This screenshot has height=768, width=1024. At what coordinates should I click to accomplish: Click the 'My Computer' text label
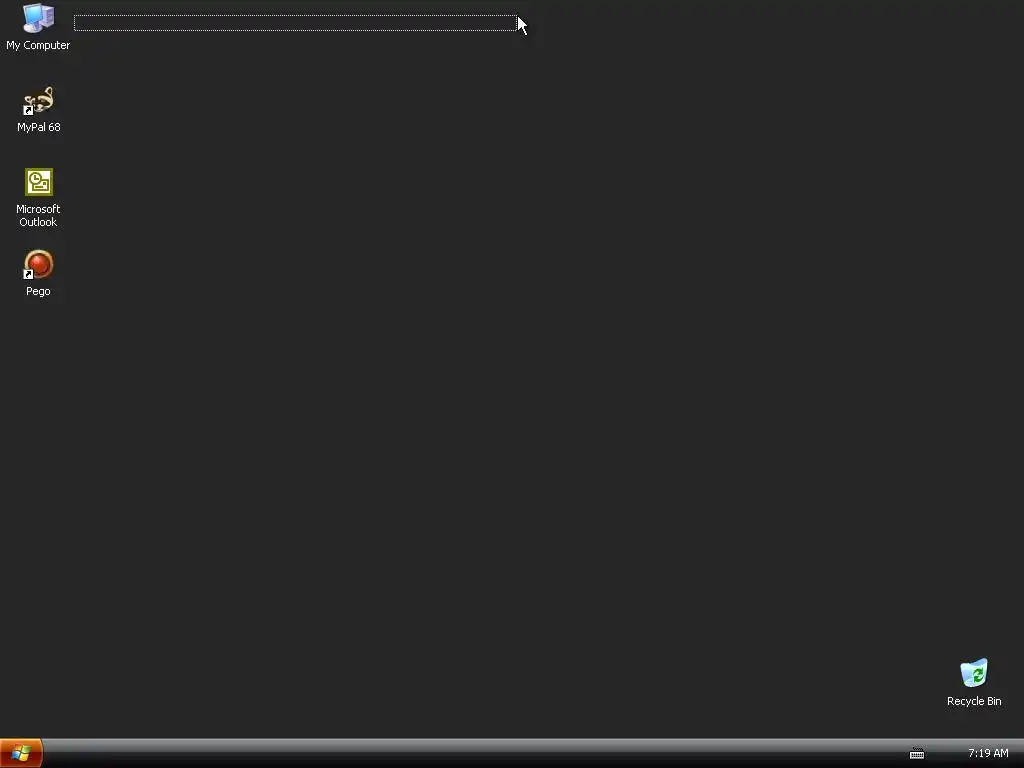point(38,45)
